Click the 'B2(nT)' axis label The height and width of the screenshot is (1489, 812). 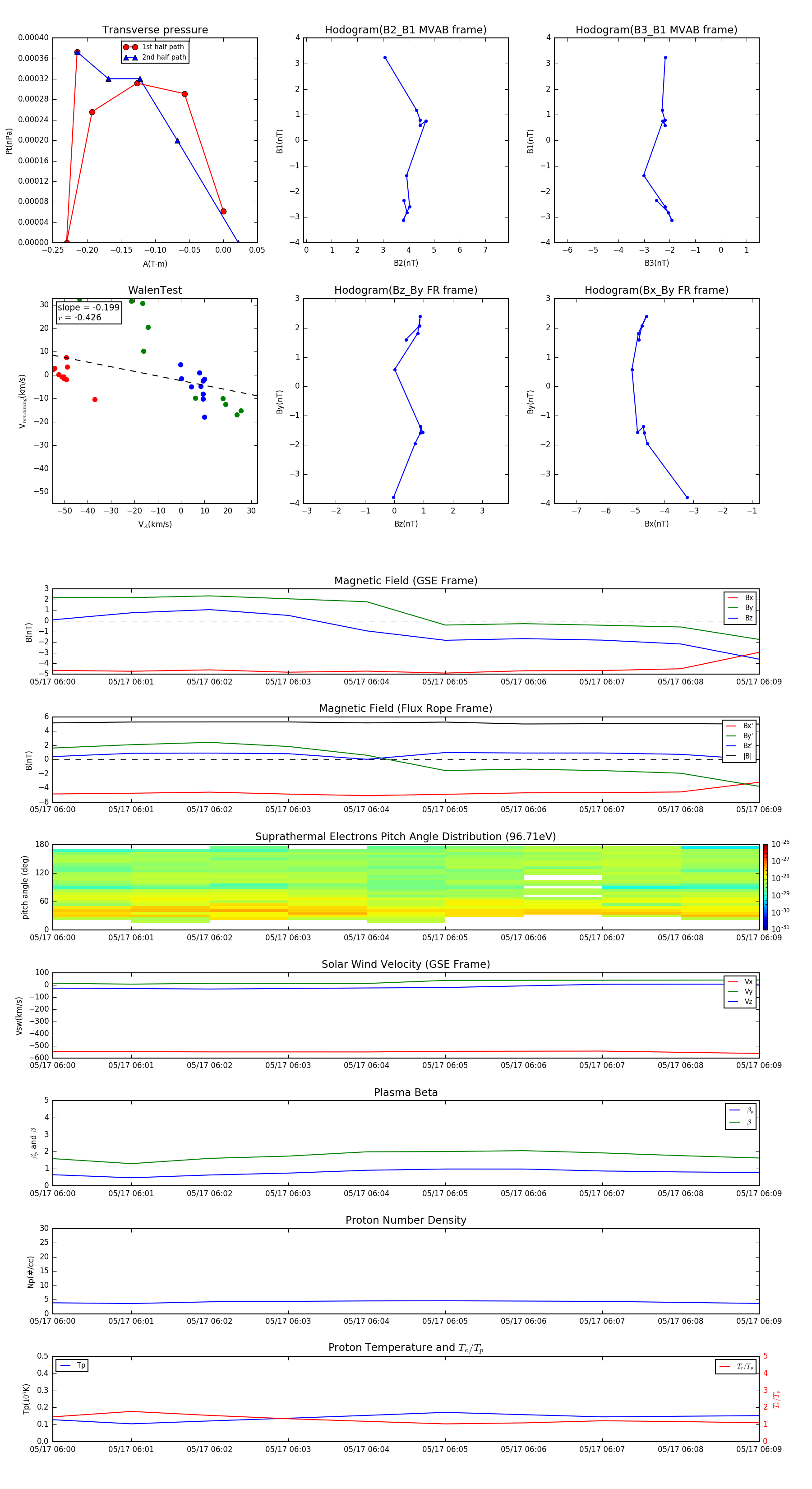406,263
